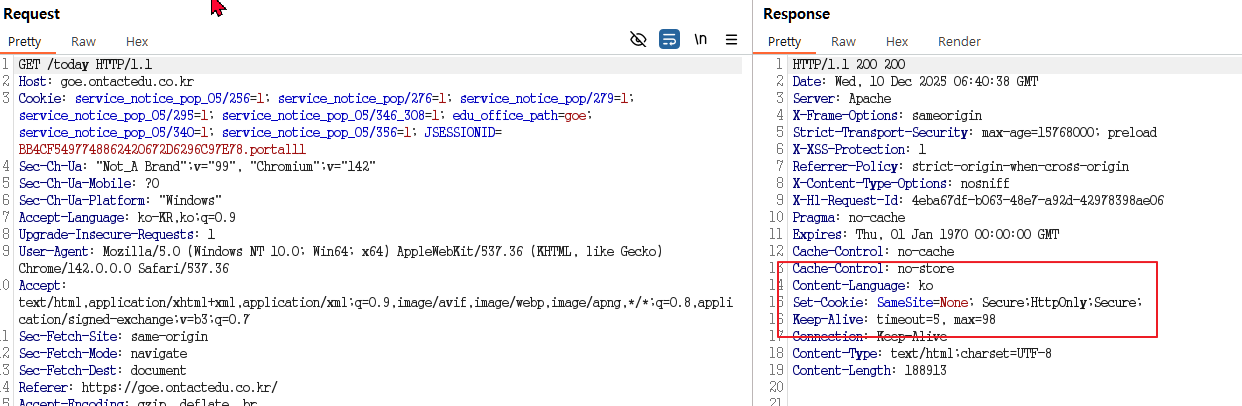Select the Request Pretty tab

(x=25, y=41)
